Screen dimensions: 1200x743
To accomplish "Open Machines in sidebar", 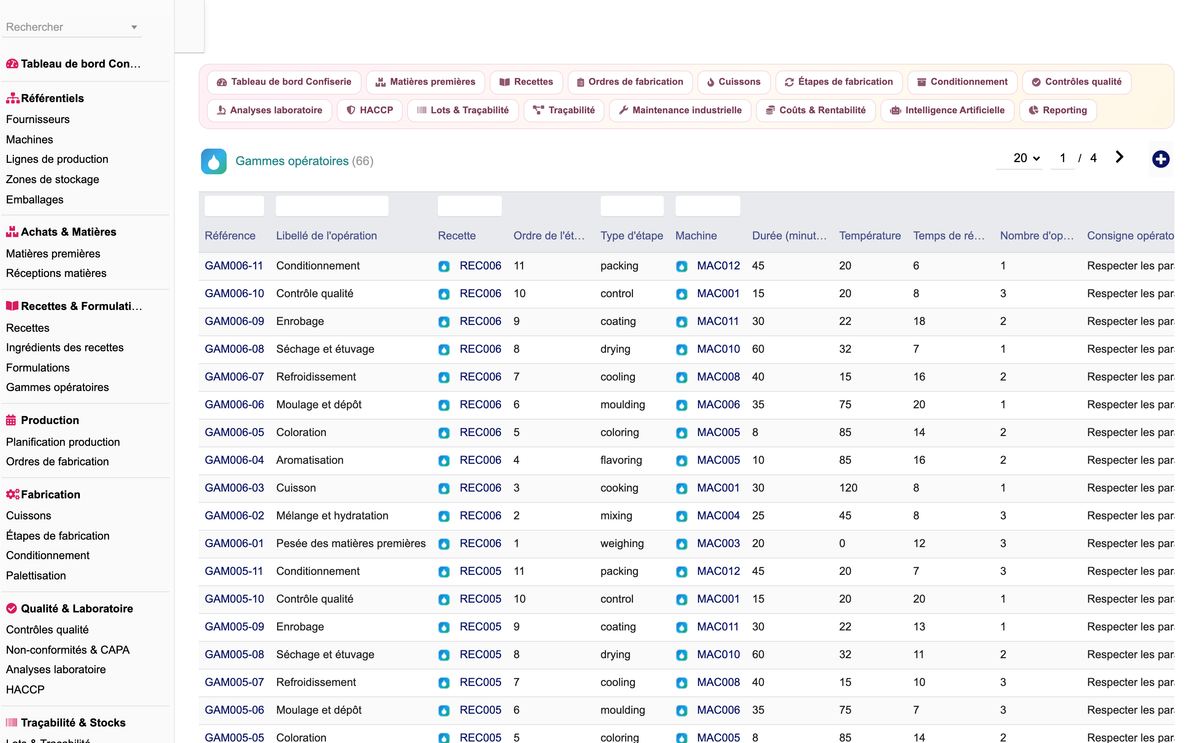I will pyautogui.click(x=30, y=140).
